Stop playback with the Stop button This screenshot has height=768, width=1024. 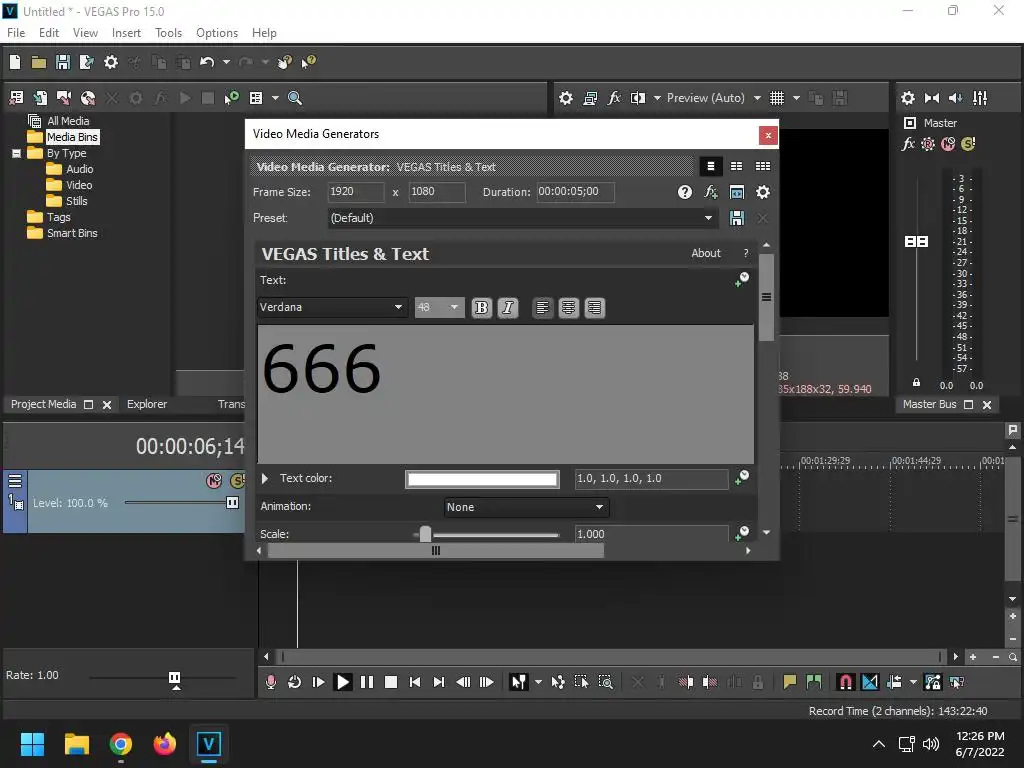pos(391,682)
